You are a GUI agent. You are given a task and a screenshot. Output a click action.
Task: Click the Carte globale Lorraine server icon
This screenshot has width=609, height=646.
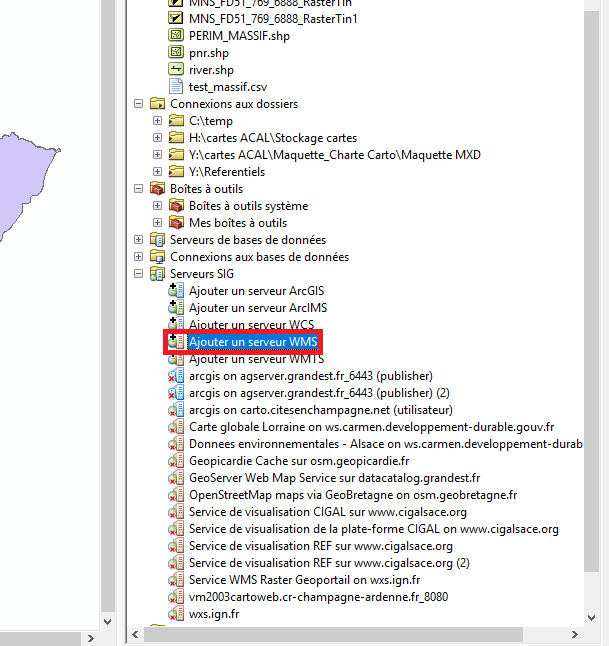176,426
